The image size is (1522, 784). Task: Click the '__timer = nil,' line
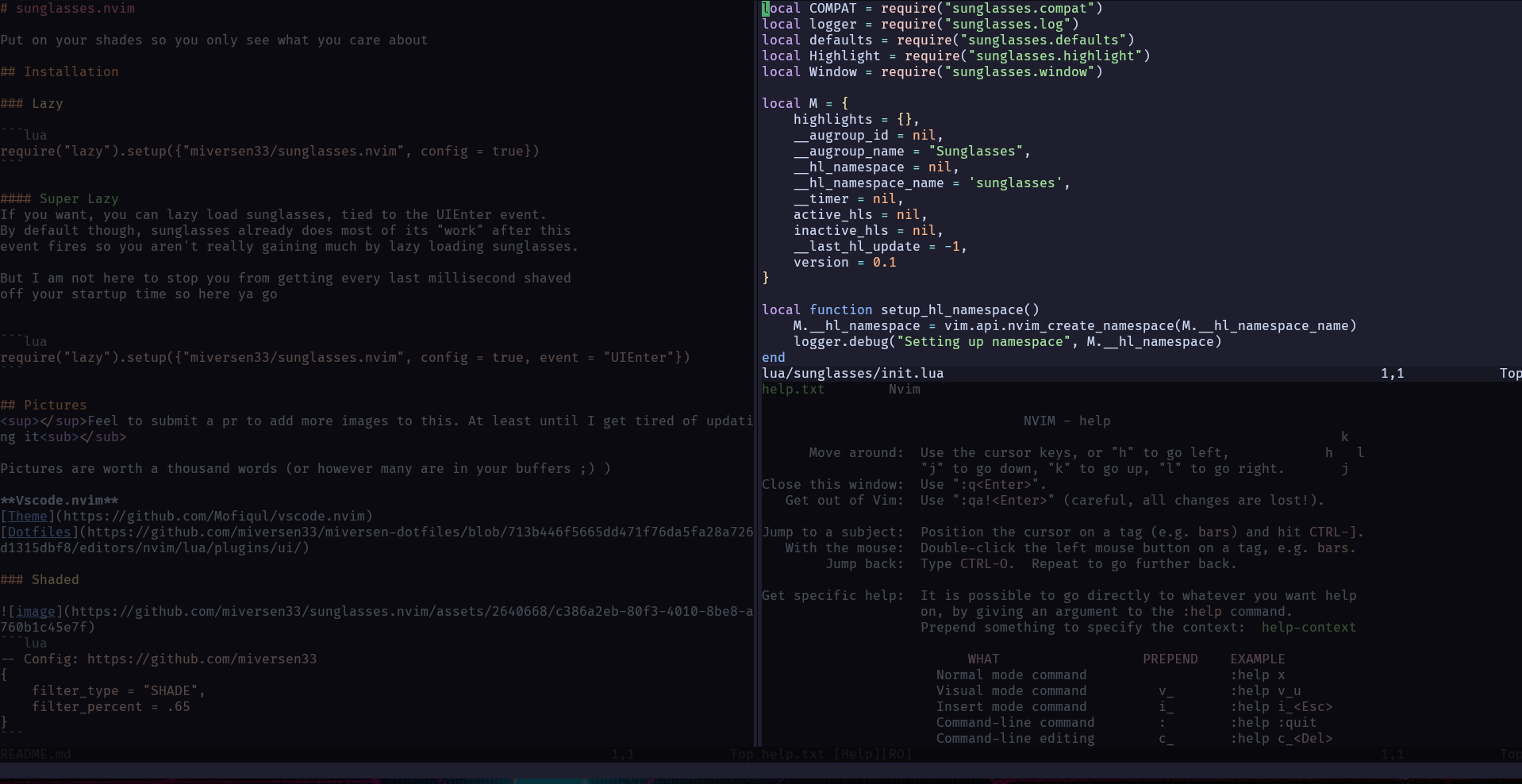point(849,198)
